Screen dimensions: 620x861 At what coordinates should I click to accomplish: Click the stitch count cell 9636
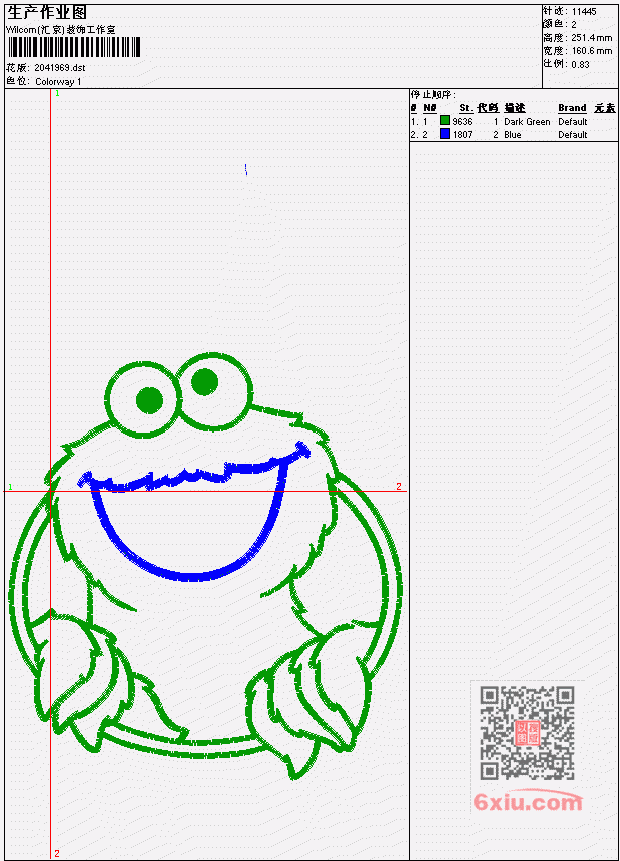click(x=462, y=122)
